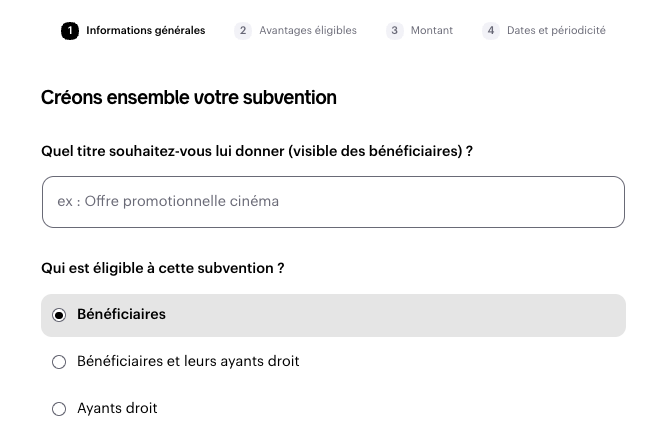Click the step 2 number badge

[x=243, y=31]
